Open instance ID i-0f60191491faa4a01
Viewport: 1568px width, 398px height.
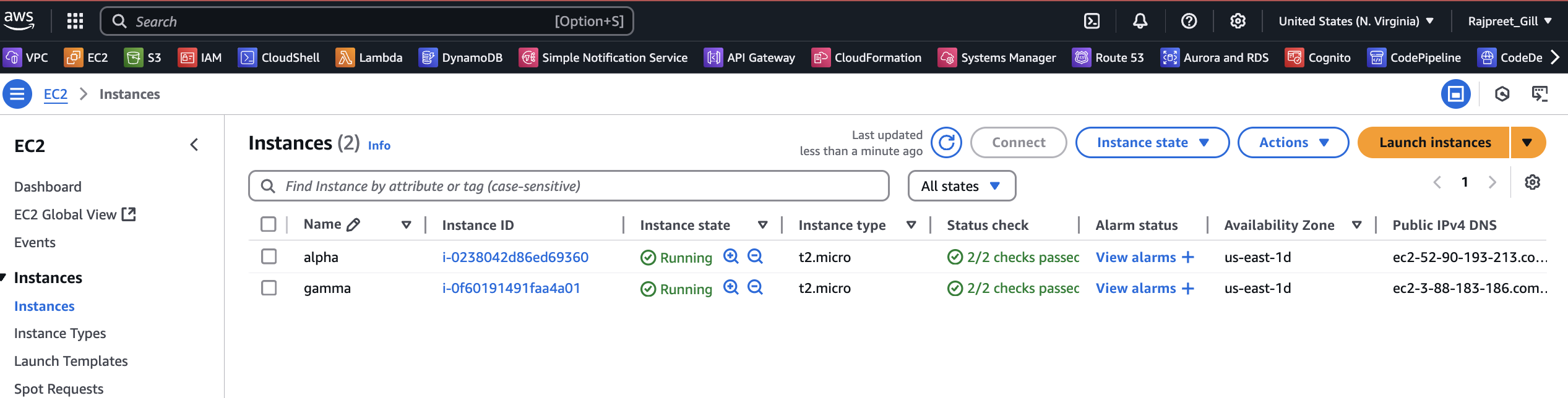511,288
